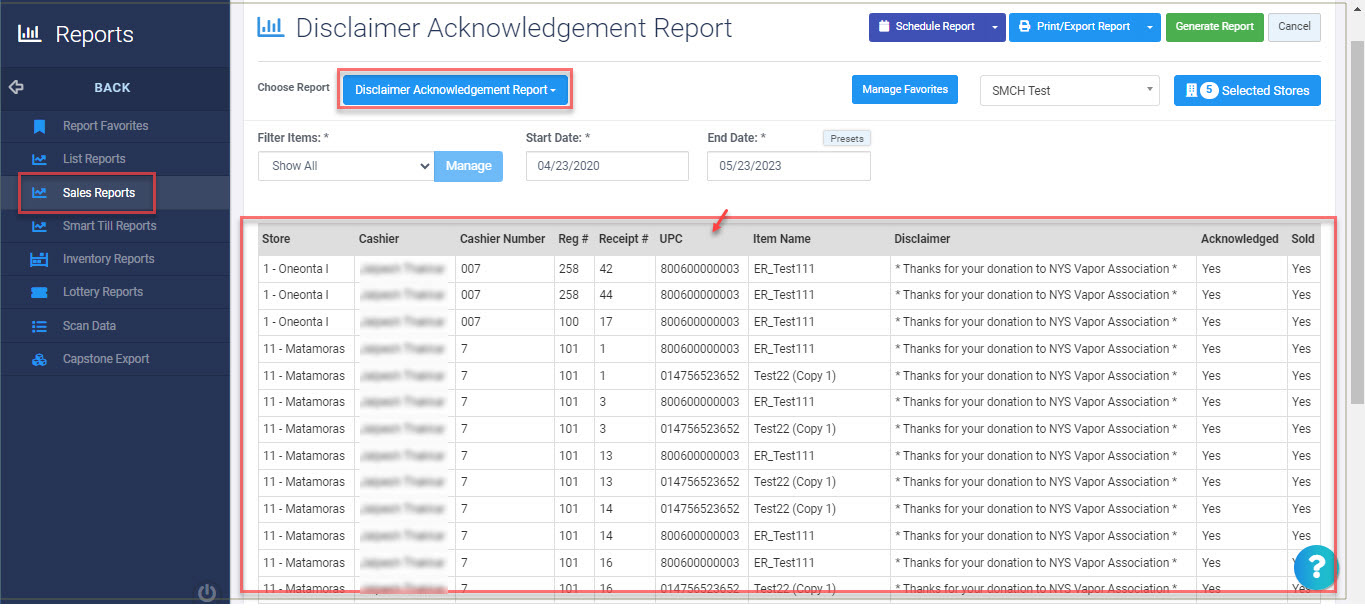Go to List Reports
Viewport: 1365px width, 613px height.
click(x=115, y=159)
